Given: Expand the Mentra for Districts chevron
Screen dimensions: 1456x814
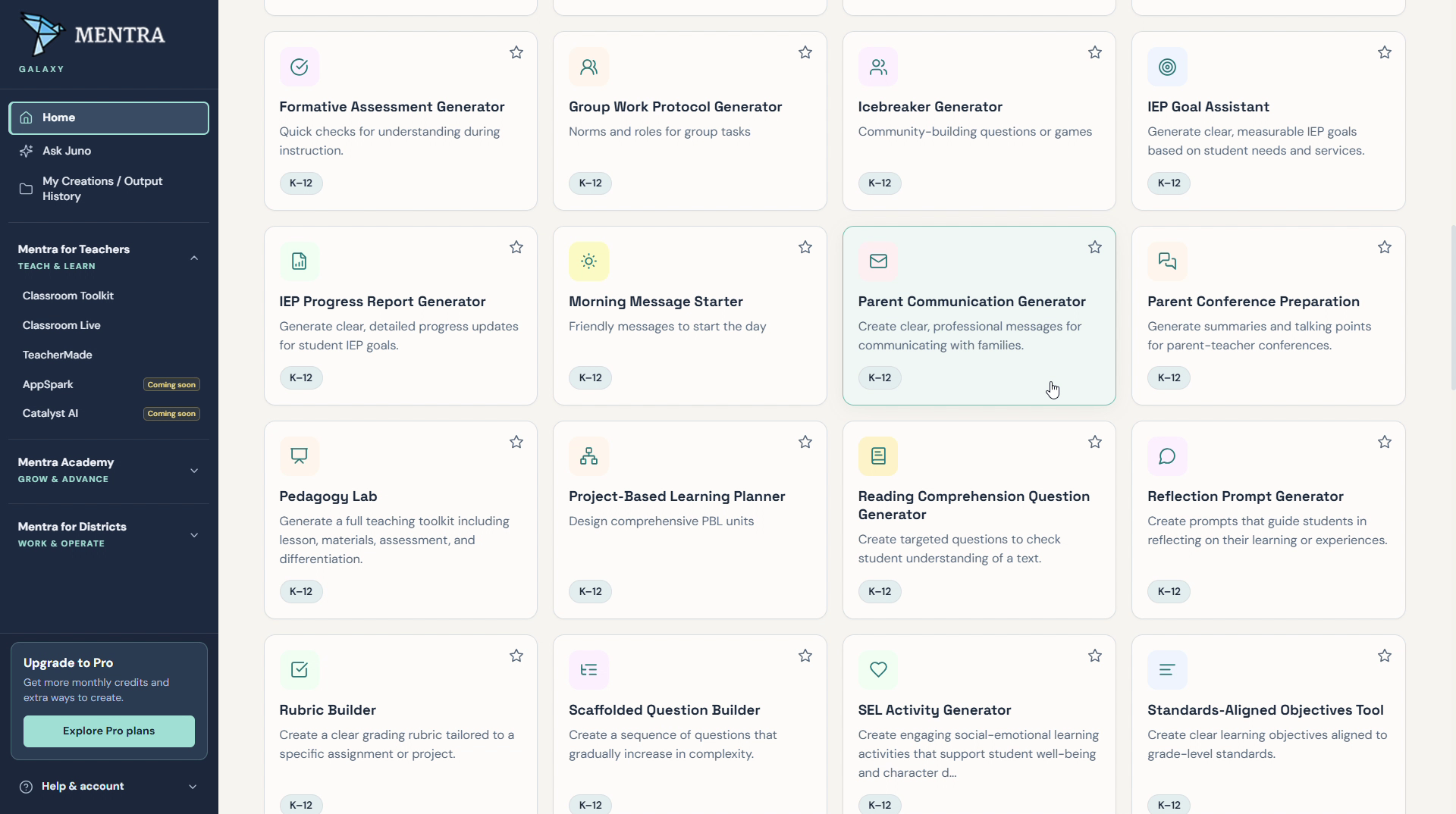Looking at the screenshot, I should [x=194, y=535].
